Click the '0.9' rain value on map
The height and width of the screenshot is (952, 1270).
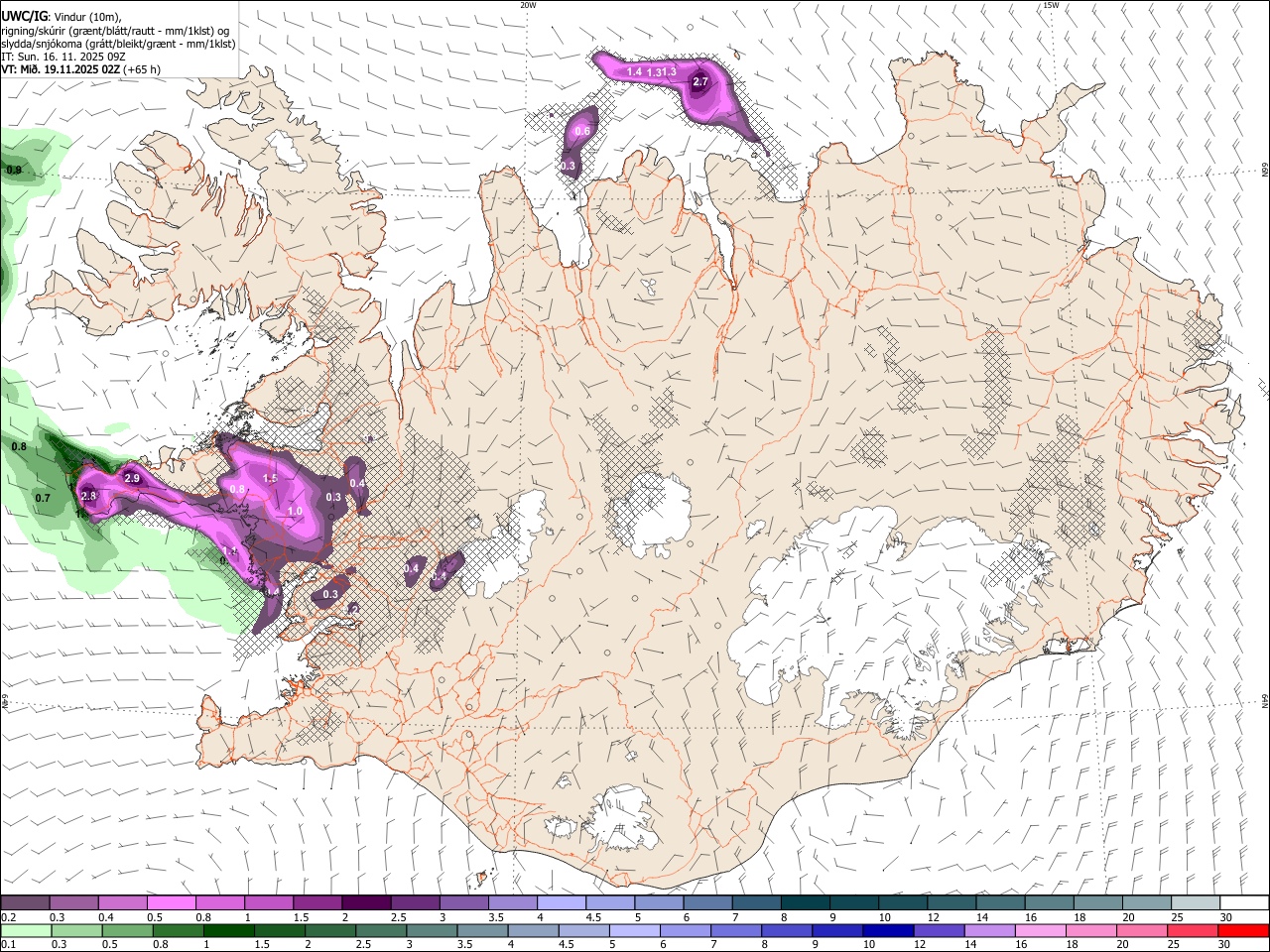click(14, 171)
